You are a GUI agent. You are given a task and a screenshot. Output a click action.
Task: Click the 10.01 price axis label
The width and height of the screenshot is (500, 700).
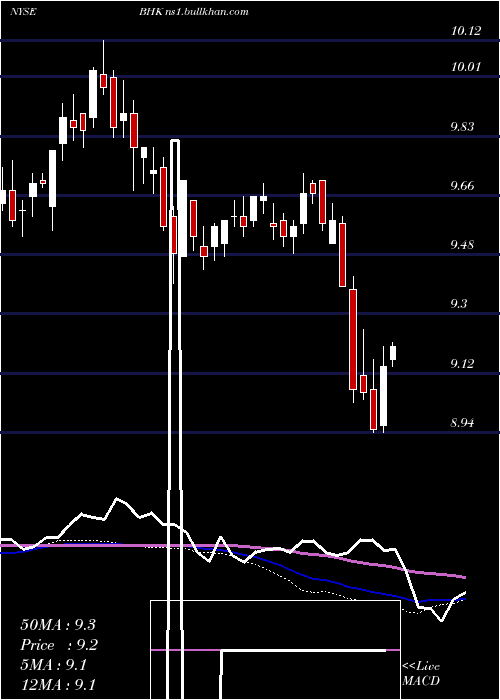466,67
